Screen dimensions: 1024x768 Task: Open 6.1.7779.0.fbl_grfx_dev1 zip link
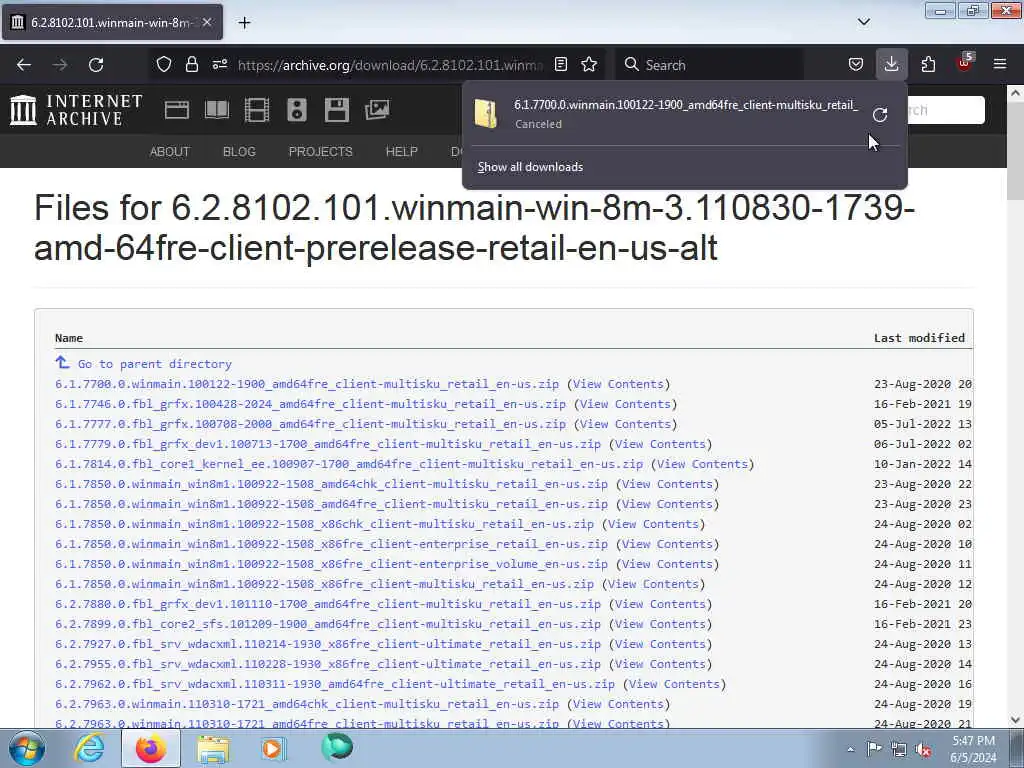328,444
